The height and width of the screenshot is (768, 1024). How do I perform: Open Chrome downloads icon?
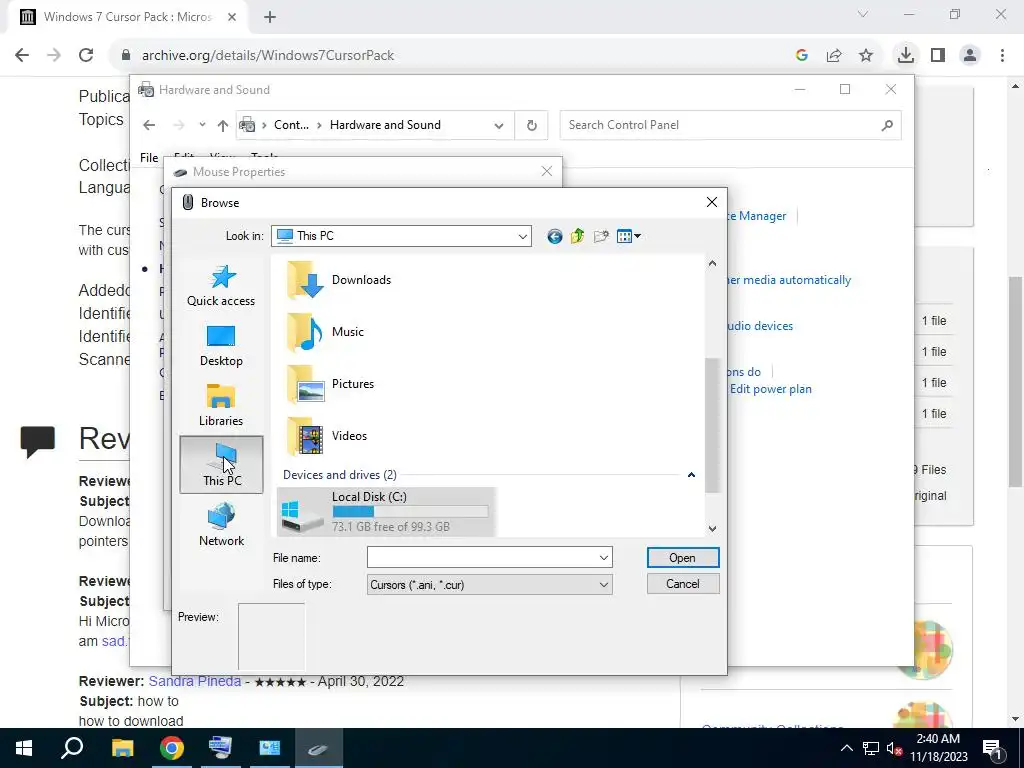point(905,56)
